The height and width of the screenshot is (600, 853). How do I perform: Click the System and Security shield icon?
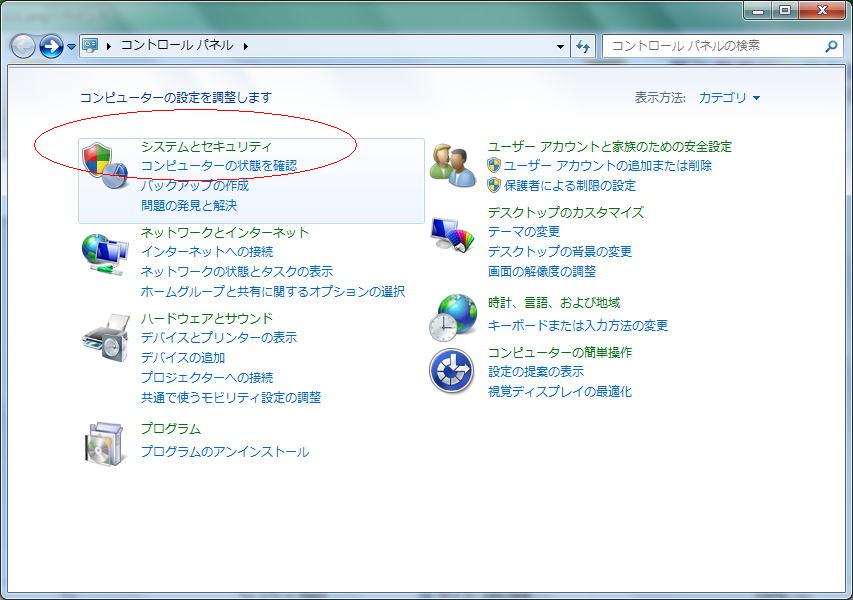[104, 164]
